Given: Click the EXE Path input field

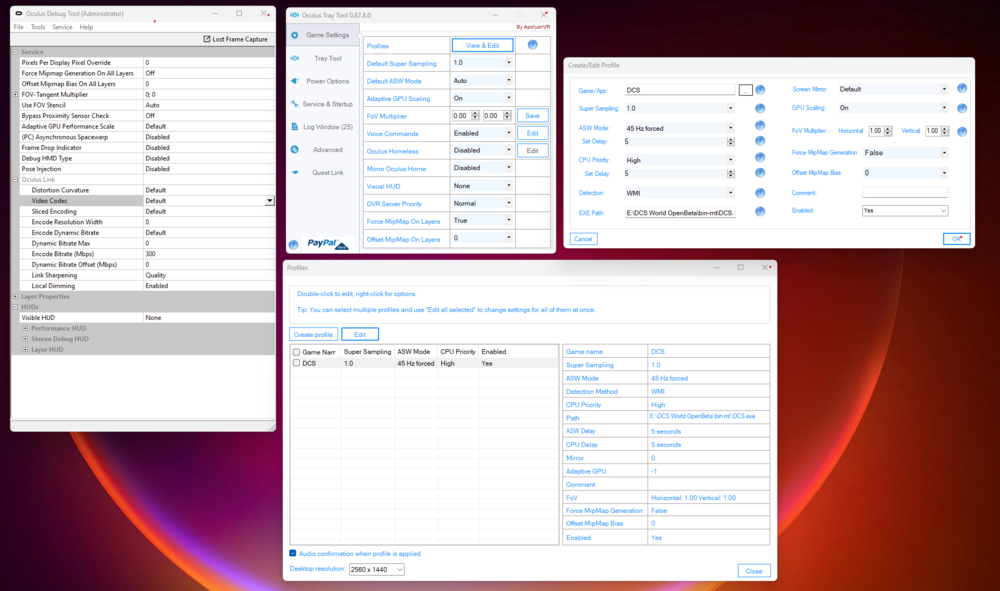Looking at the screenshot, I should [x=680, y=212].
